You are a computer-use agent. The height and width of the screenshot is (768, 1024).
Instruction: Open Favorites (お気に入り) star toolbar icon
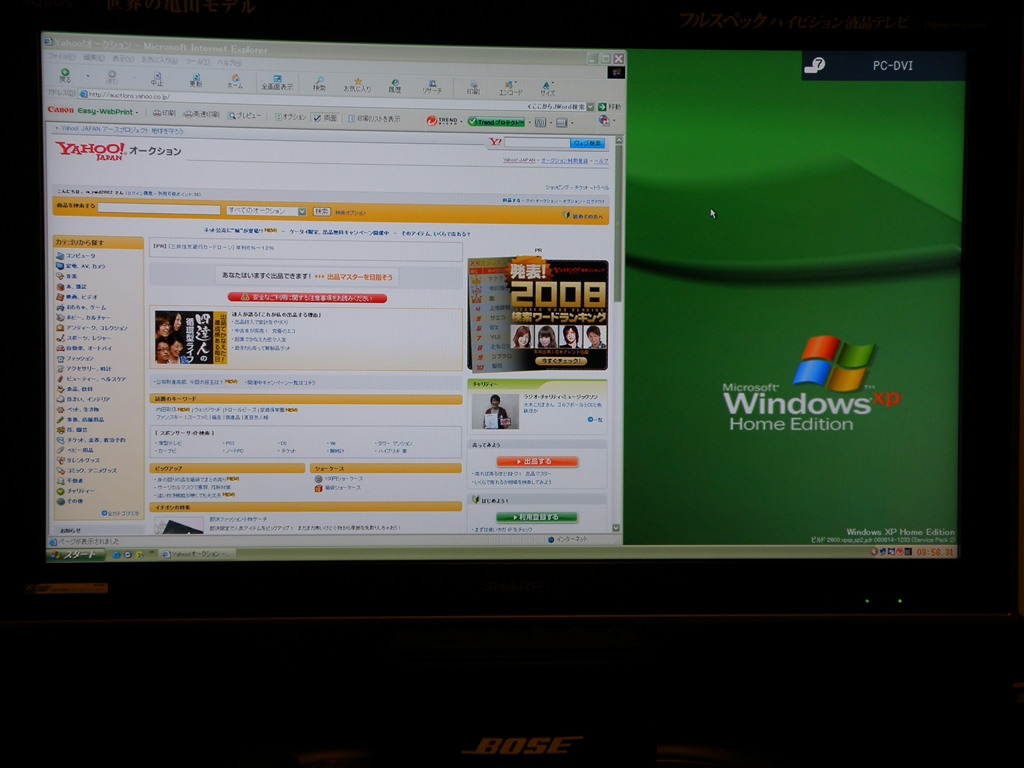pyautogui.click(x=357, y=85)
